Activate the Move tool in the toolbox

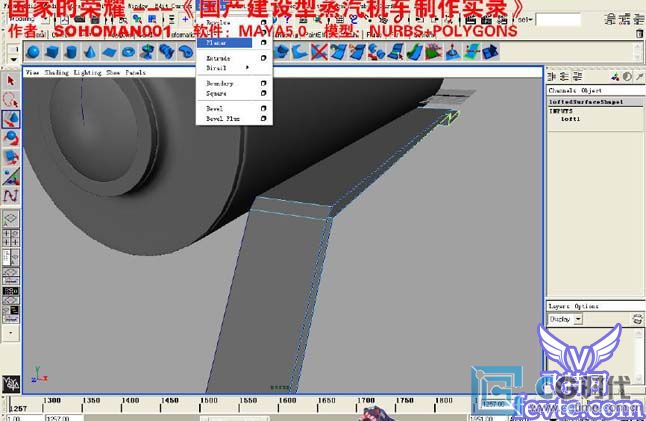[11, 119]
